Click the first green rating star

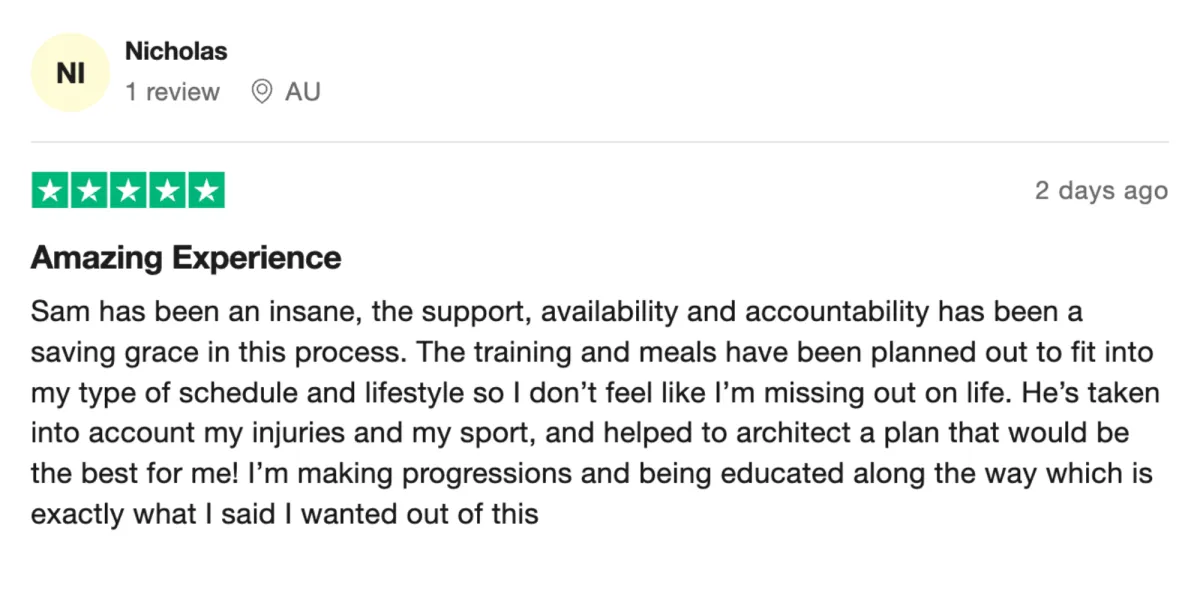tap(50, 190)
